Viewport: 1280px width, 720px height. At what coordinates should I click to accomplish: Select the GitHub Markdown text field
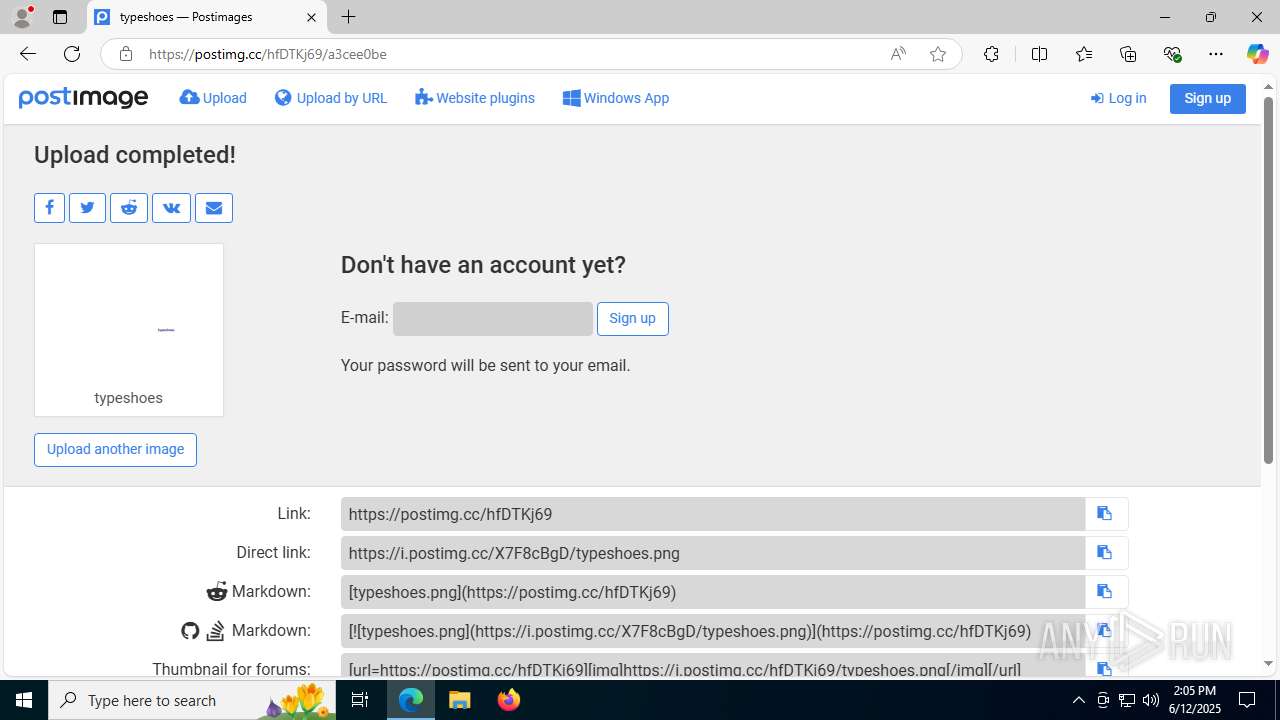tap(713, 631)
